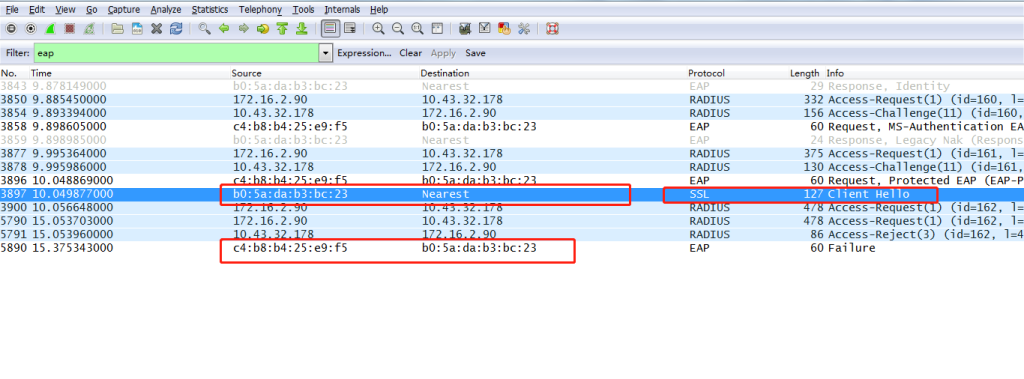
Task: Toggle packet list colorization
Action: [330, 29]
